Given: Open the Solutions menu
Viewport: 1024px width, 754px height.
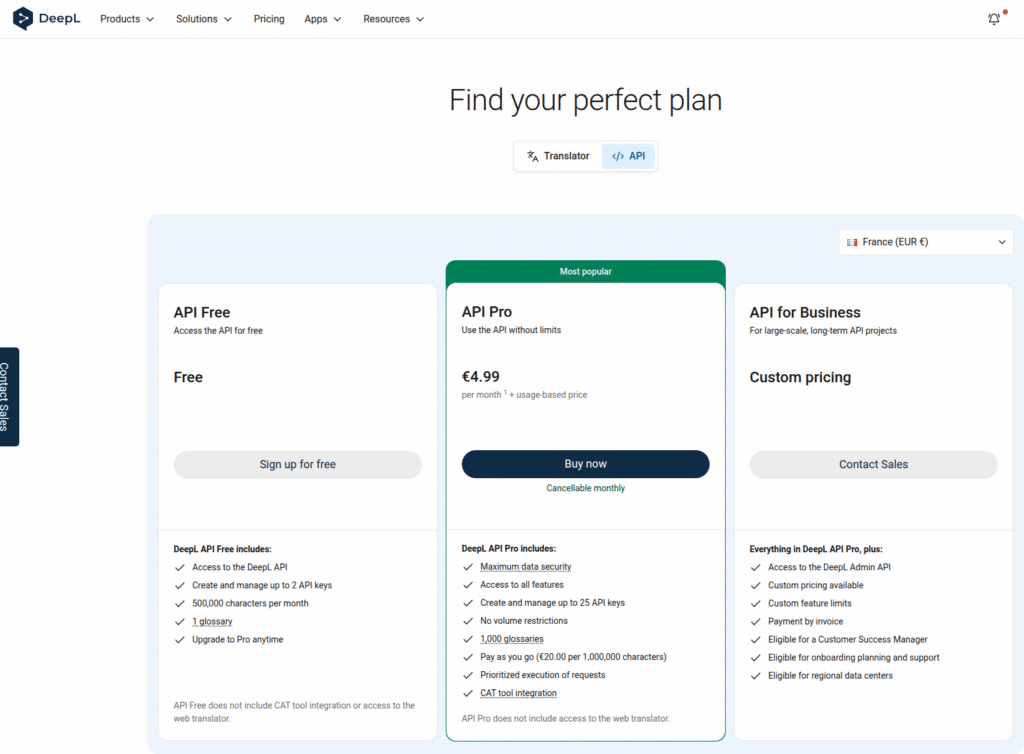Looking at the screenshot, I should (x=203, y=18).
